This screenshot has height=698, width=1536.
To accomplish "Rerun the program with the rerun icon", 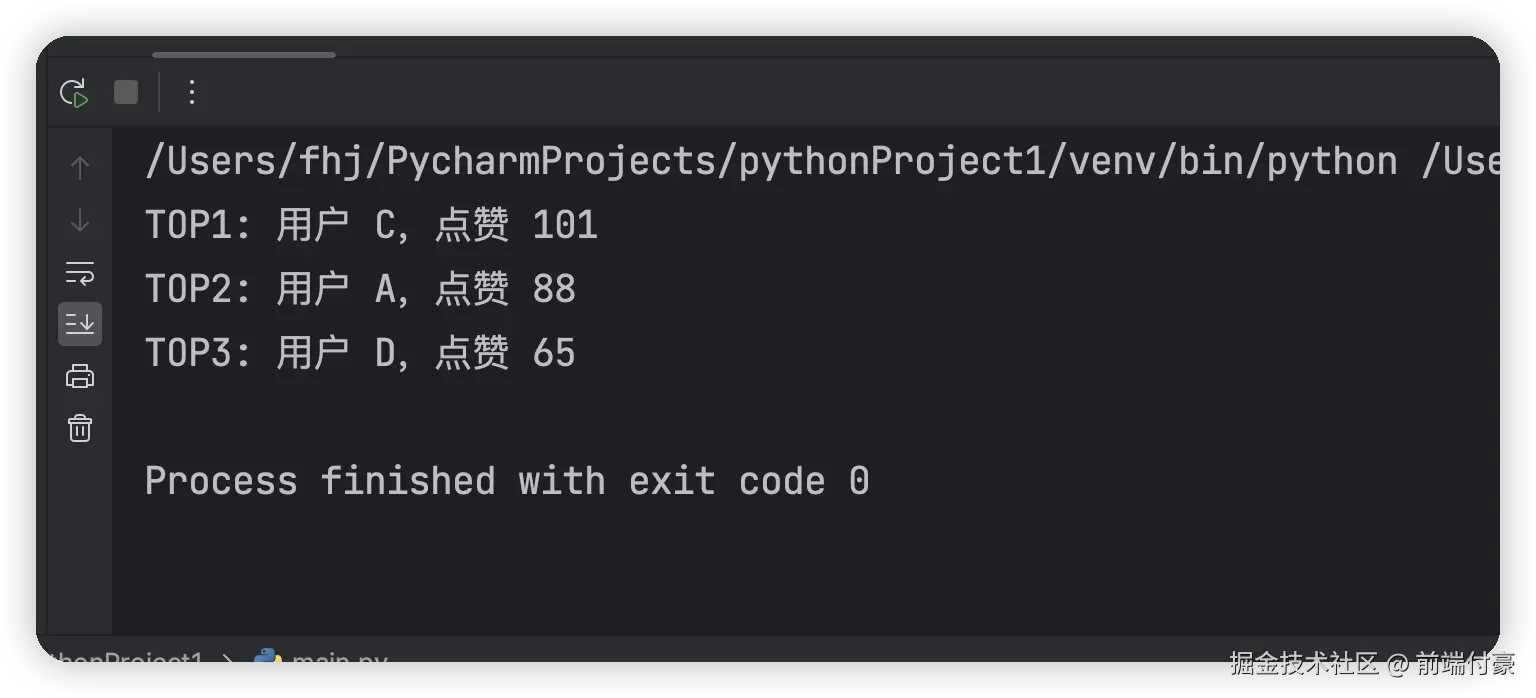I will pyautogui.click(x=74, y=93).
